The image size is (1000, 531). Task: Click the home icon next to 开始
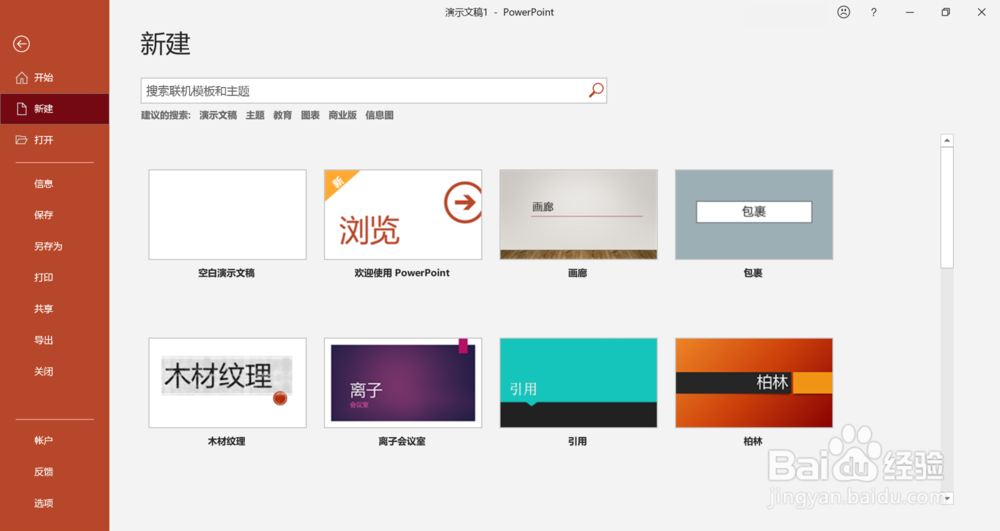22,78
